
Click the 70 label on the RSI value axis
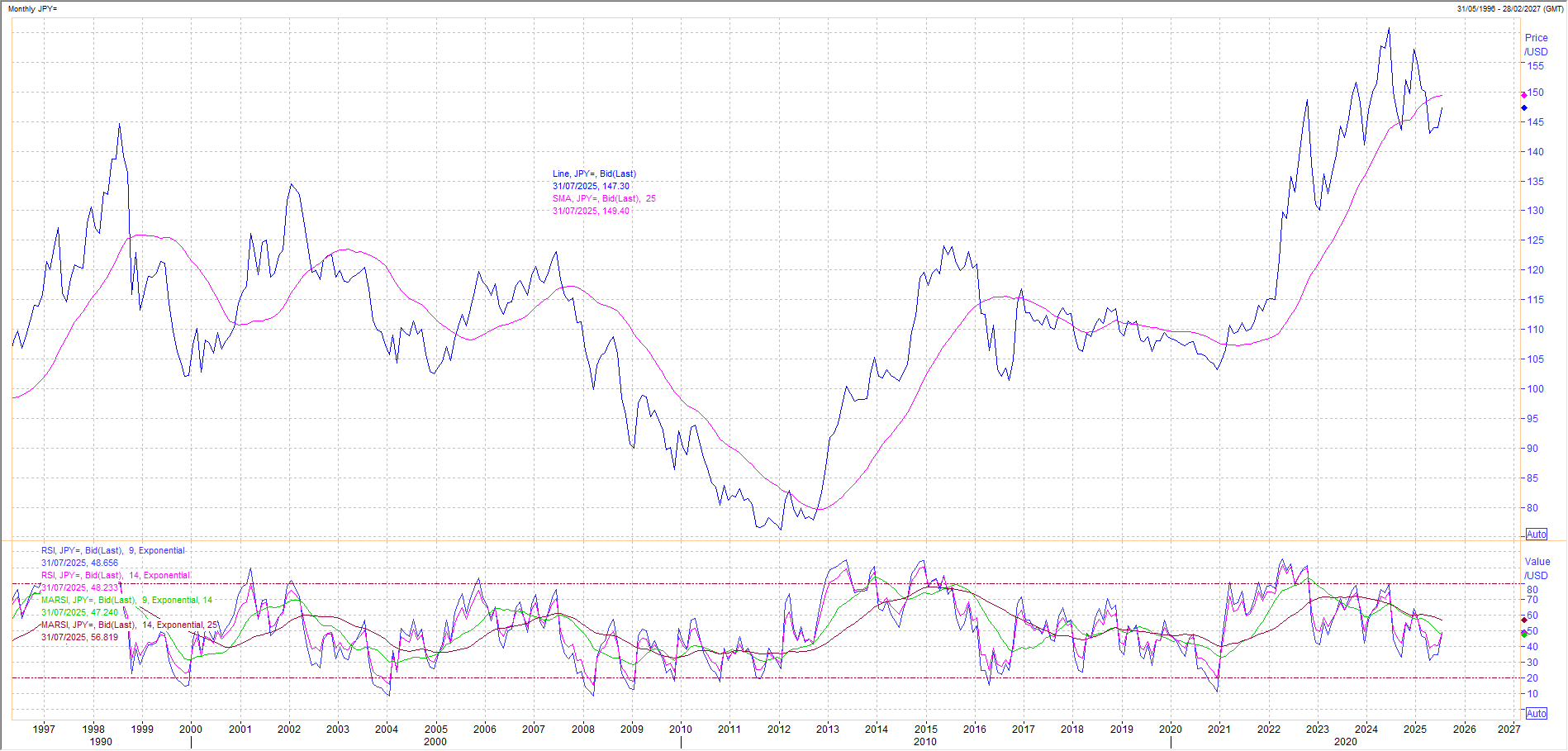[x=1532, y=600]
